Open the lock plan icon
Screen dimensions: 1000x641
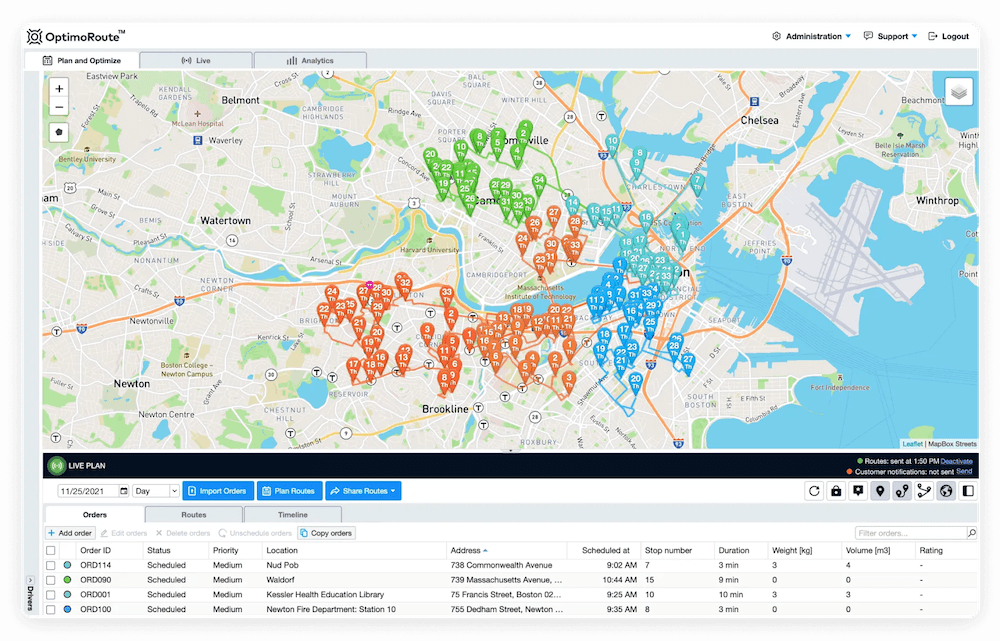(836, 491)
